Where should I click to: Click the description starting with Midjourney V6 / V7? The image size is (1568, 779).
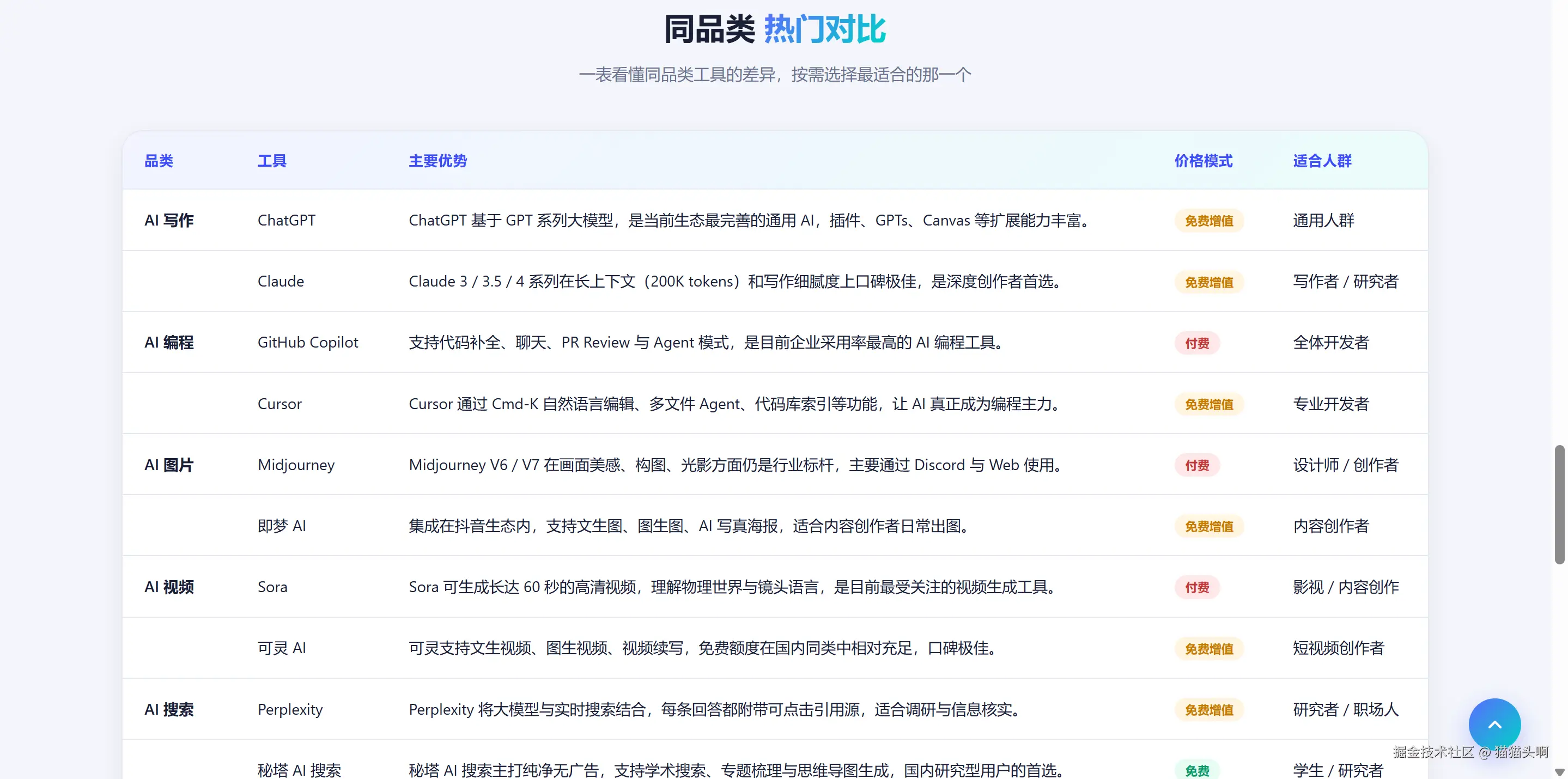737,465
